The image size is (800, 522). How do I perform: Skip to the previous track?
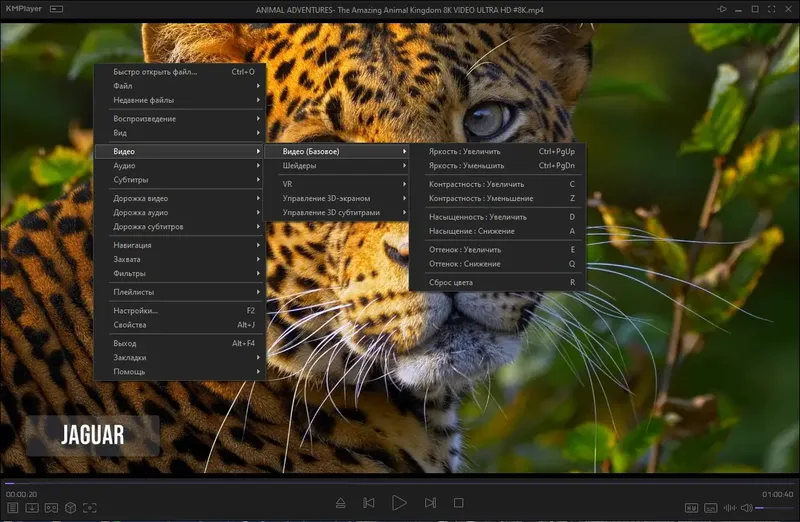tap(369, 503)
